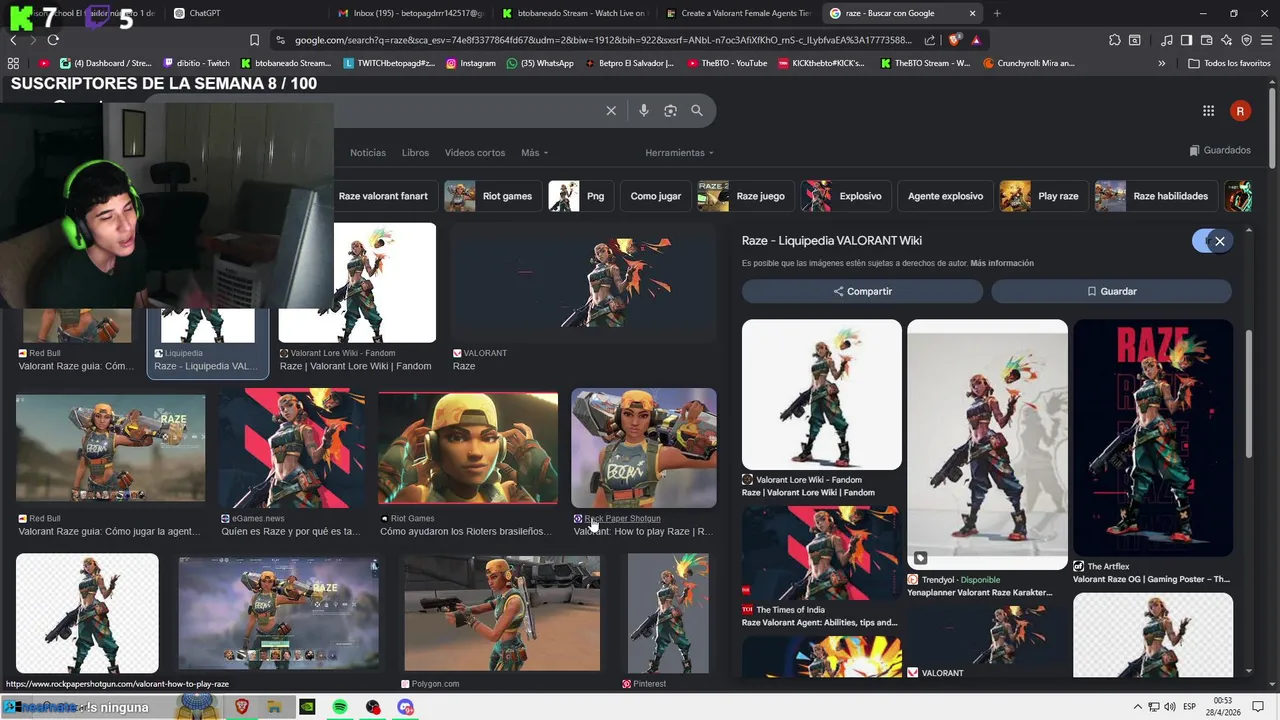Open the Instagram bookmark
Viewport: 1280px width, 720px height.
[470, 63]
